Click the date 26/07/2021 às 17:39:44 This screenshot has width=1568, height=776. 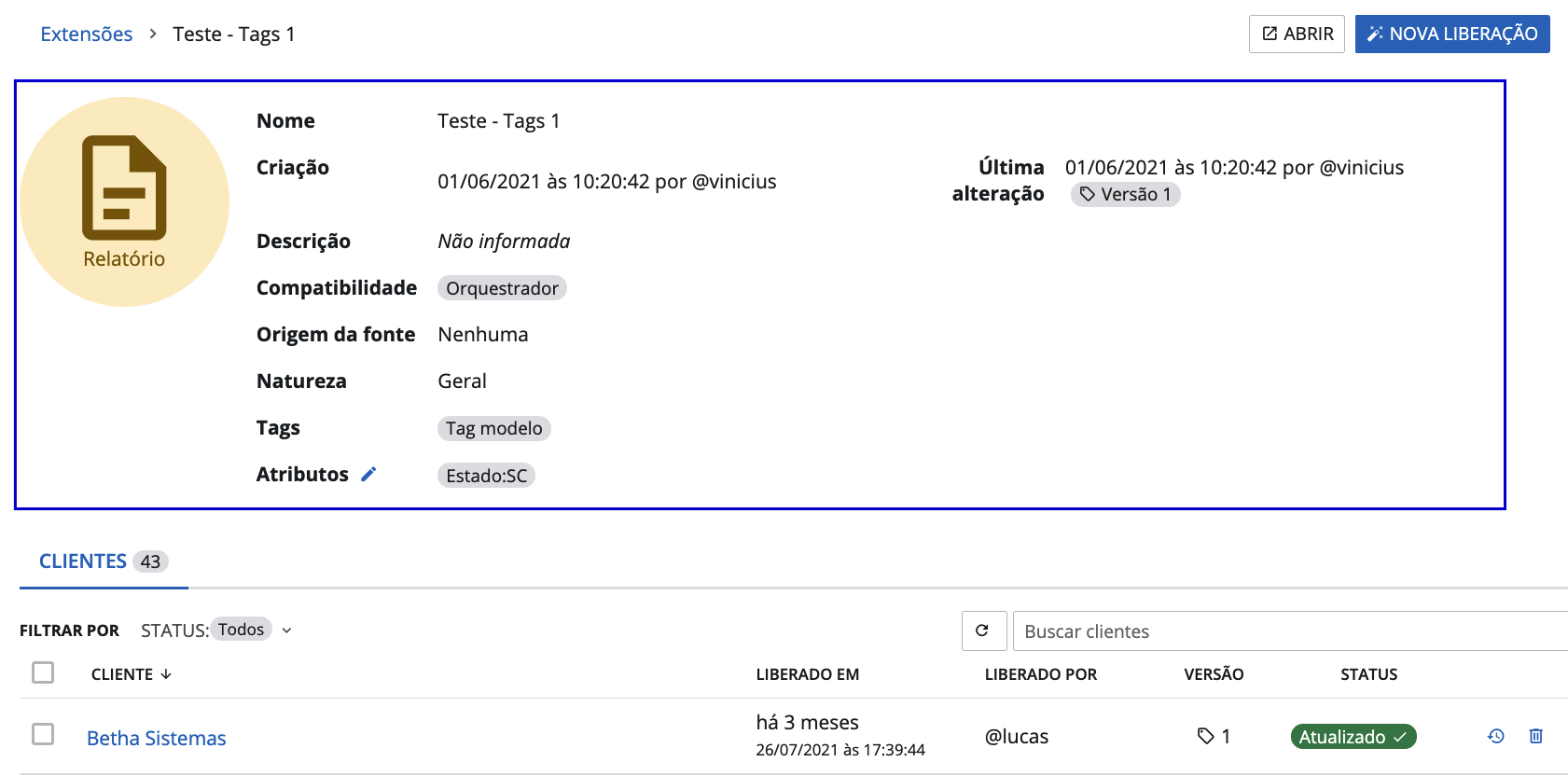coord(840,750)
